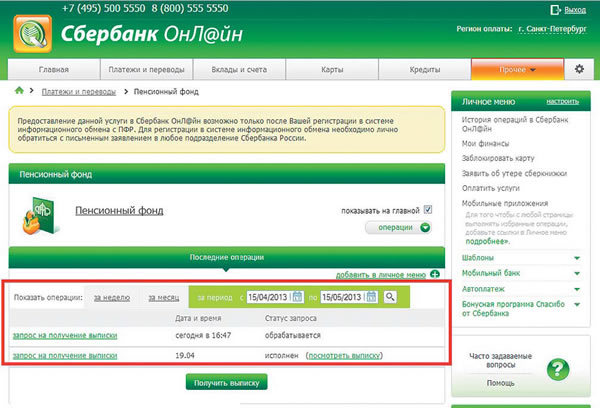Click the Выход logout link
This screenshot has height=408, width=600.
575,10
